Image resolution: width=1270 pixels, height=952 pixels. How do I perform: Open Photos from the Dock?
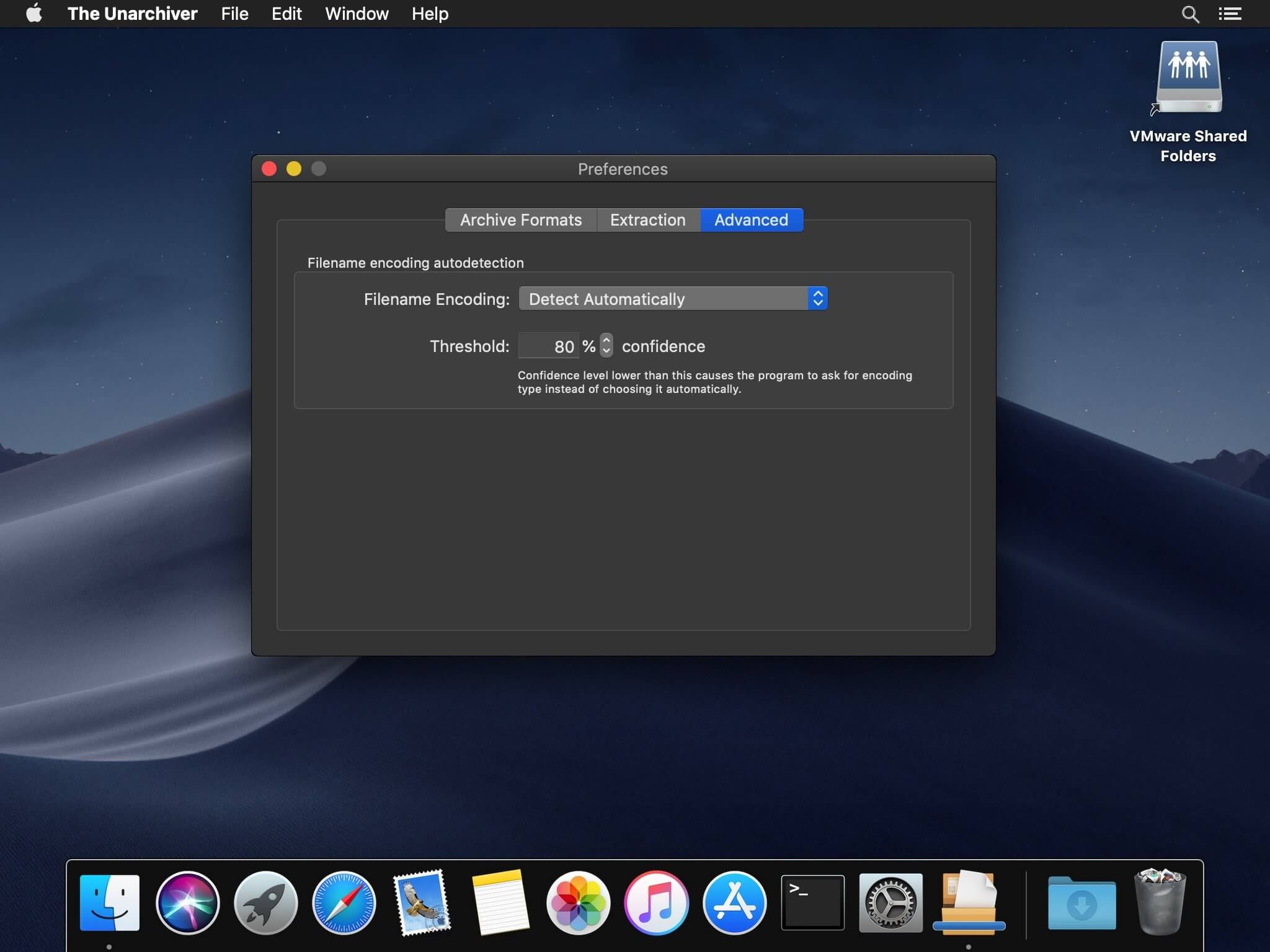tap(578, 902)
